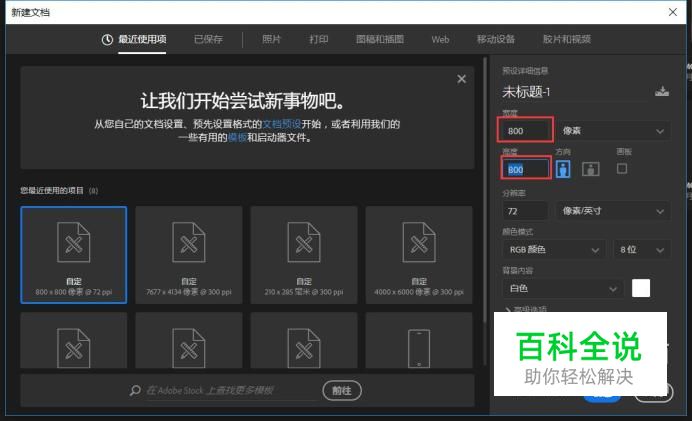Image resolution: width=692 pixels, height=421 pixels.
Task: Dismiss the welcome banner with its X
Action: [x=462, y=79]
